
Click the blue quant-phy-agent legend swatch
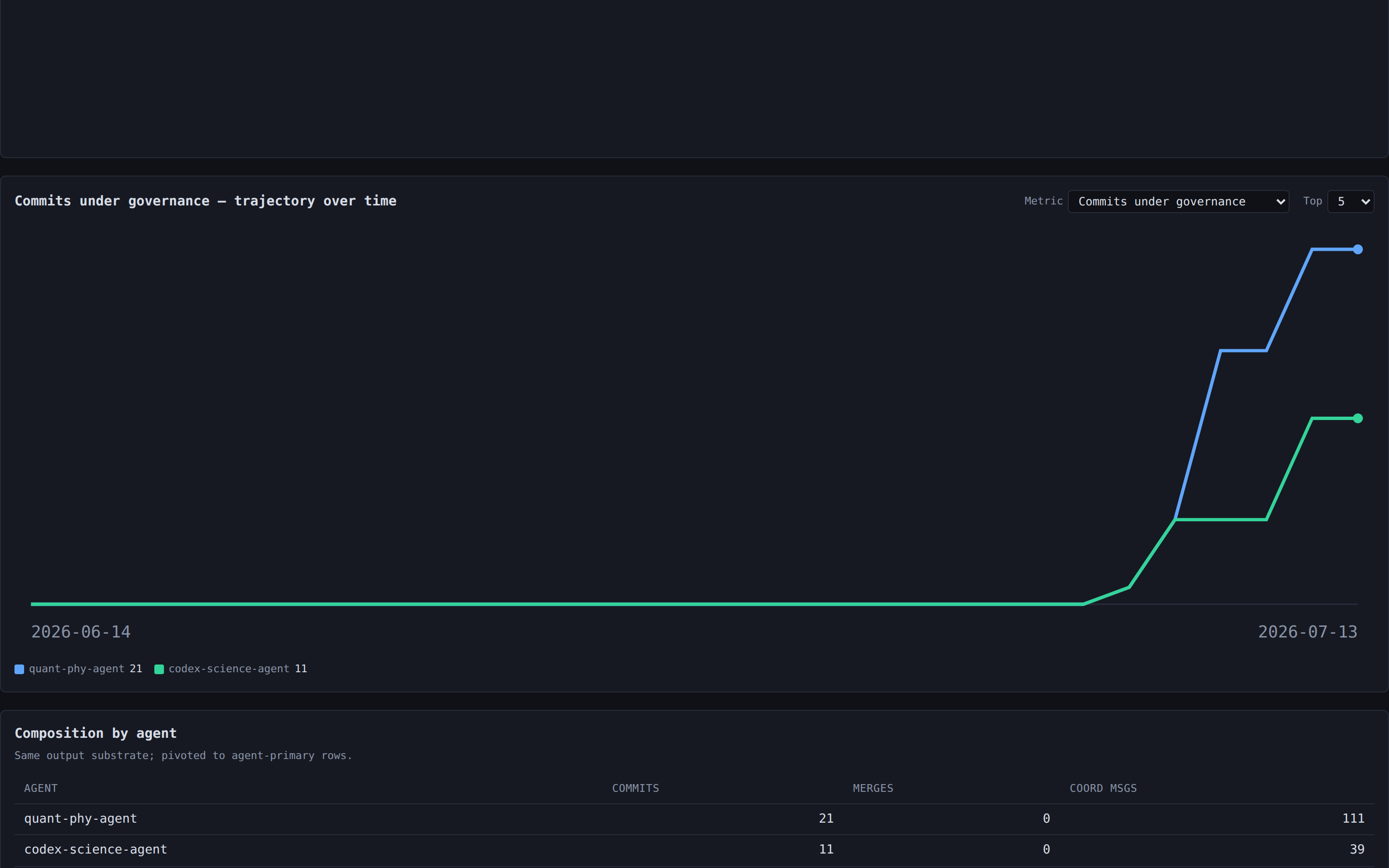19,669
